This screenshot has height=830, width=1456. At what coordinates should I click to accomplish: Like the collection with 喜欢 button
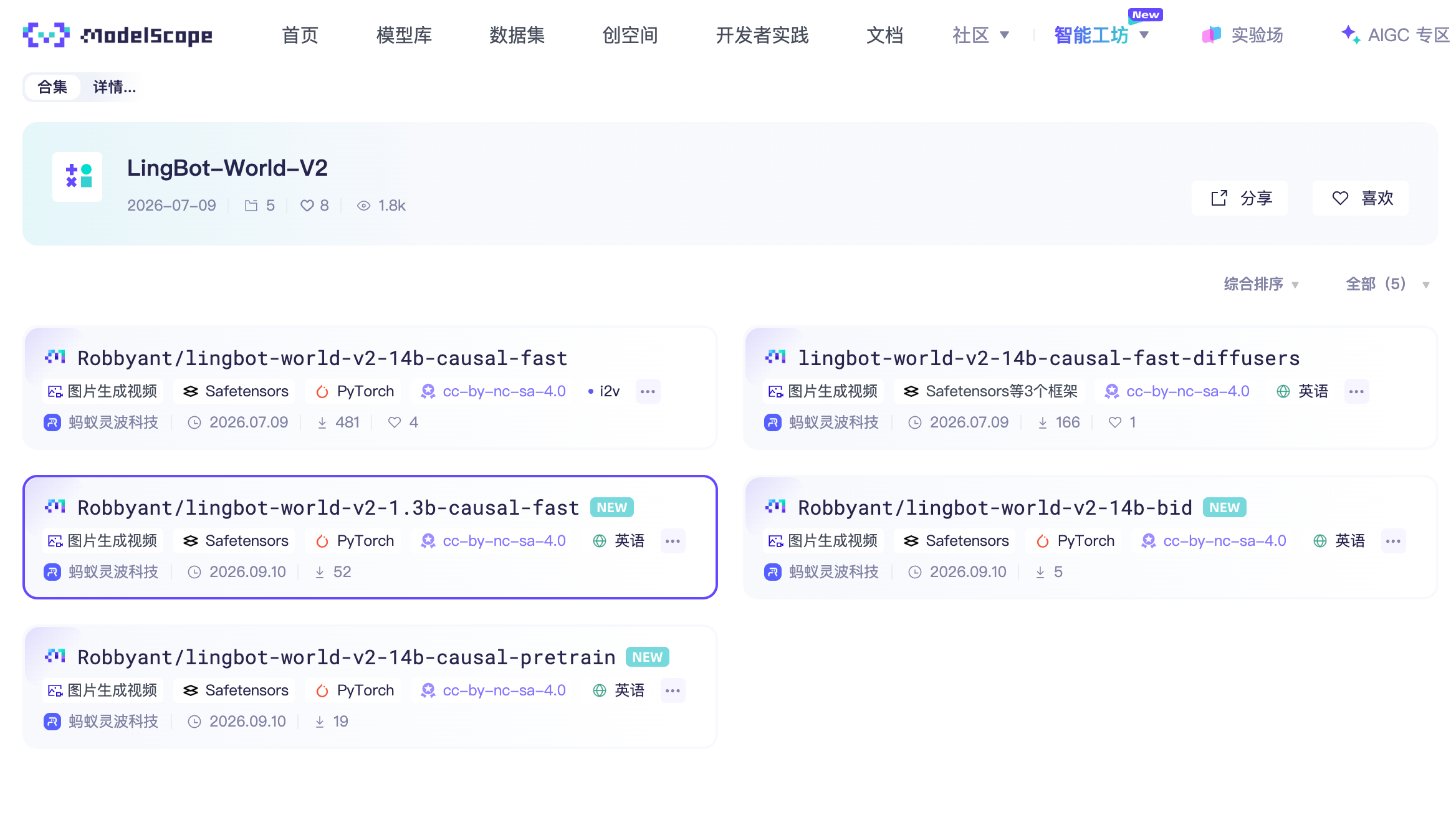(x=1360, y=198)
